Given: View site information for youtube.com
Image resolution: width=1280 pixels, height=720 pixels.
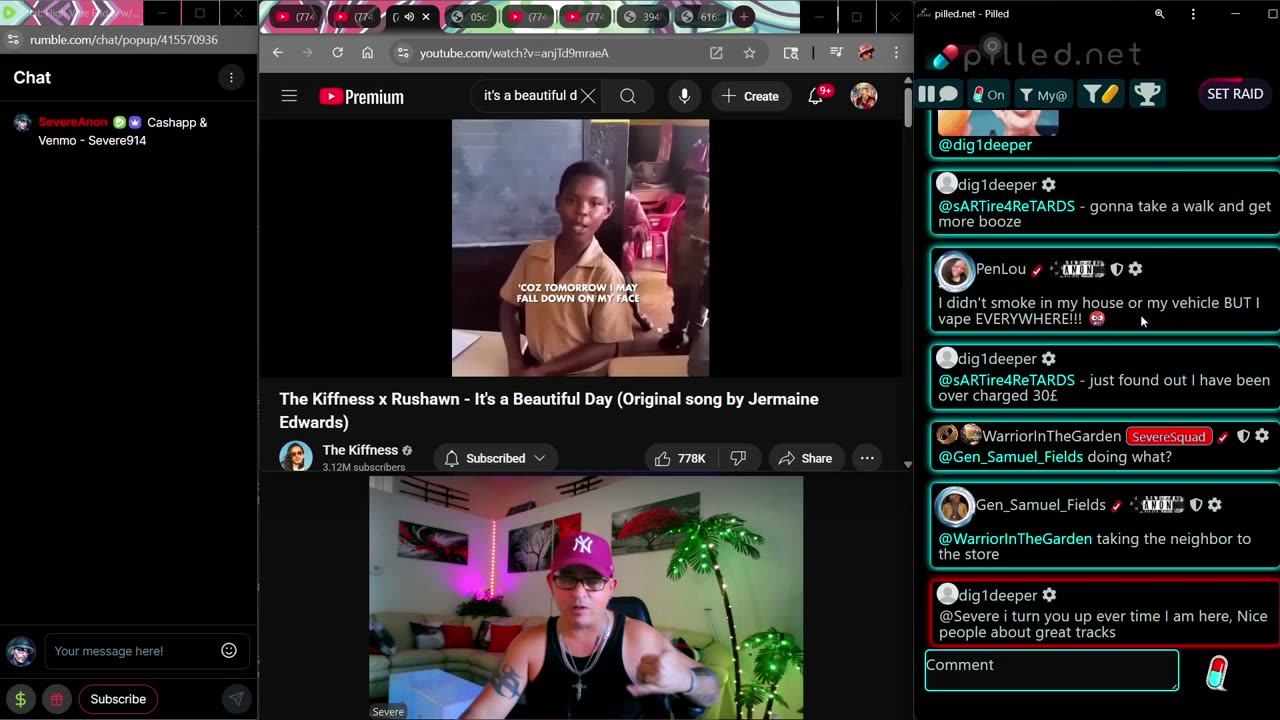Looking at the screenshot, I should (402, 53).
